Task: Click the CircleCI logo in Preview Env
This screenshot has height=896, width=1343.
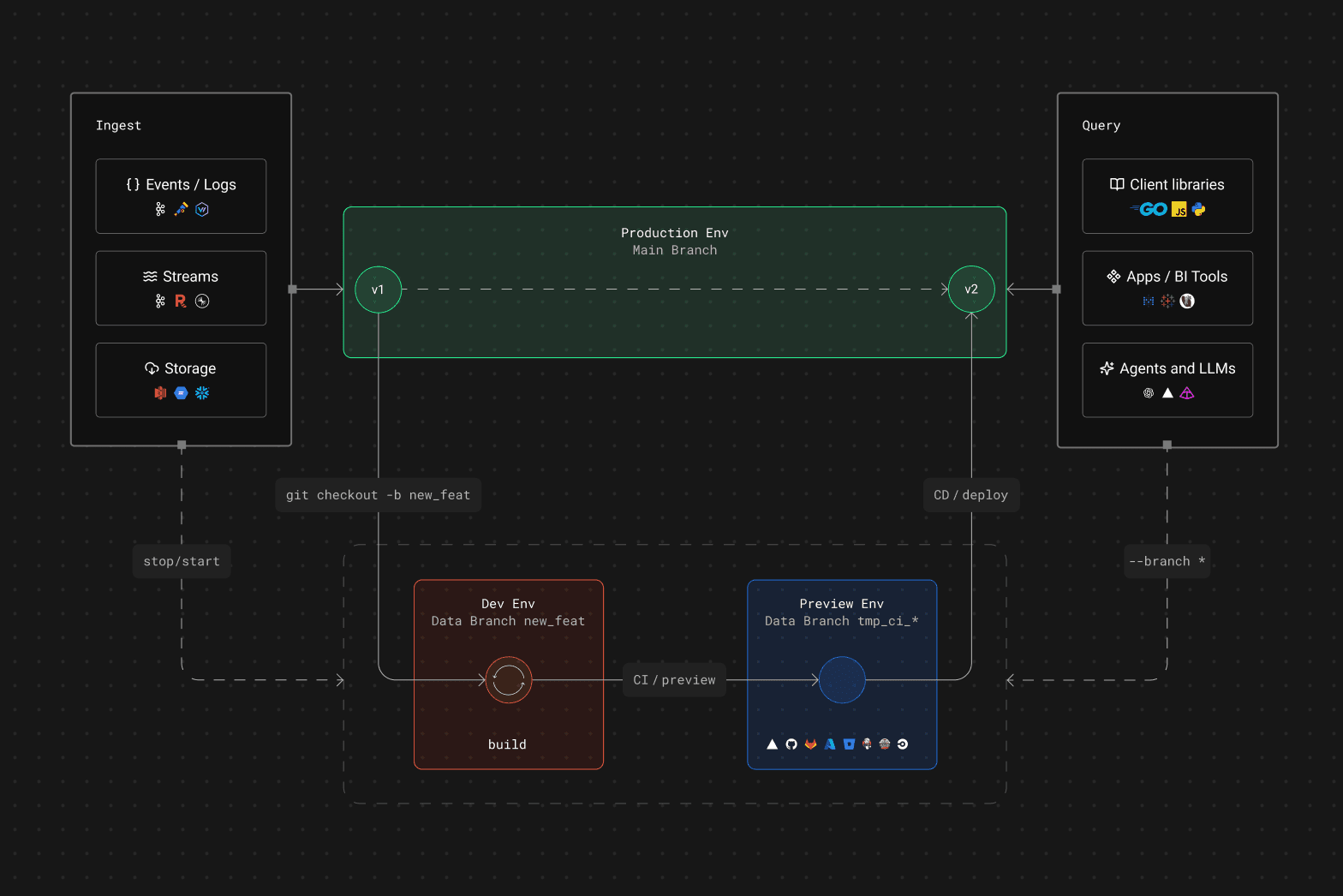Action: coord(903,744)
